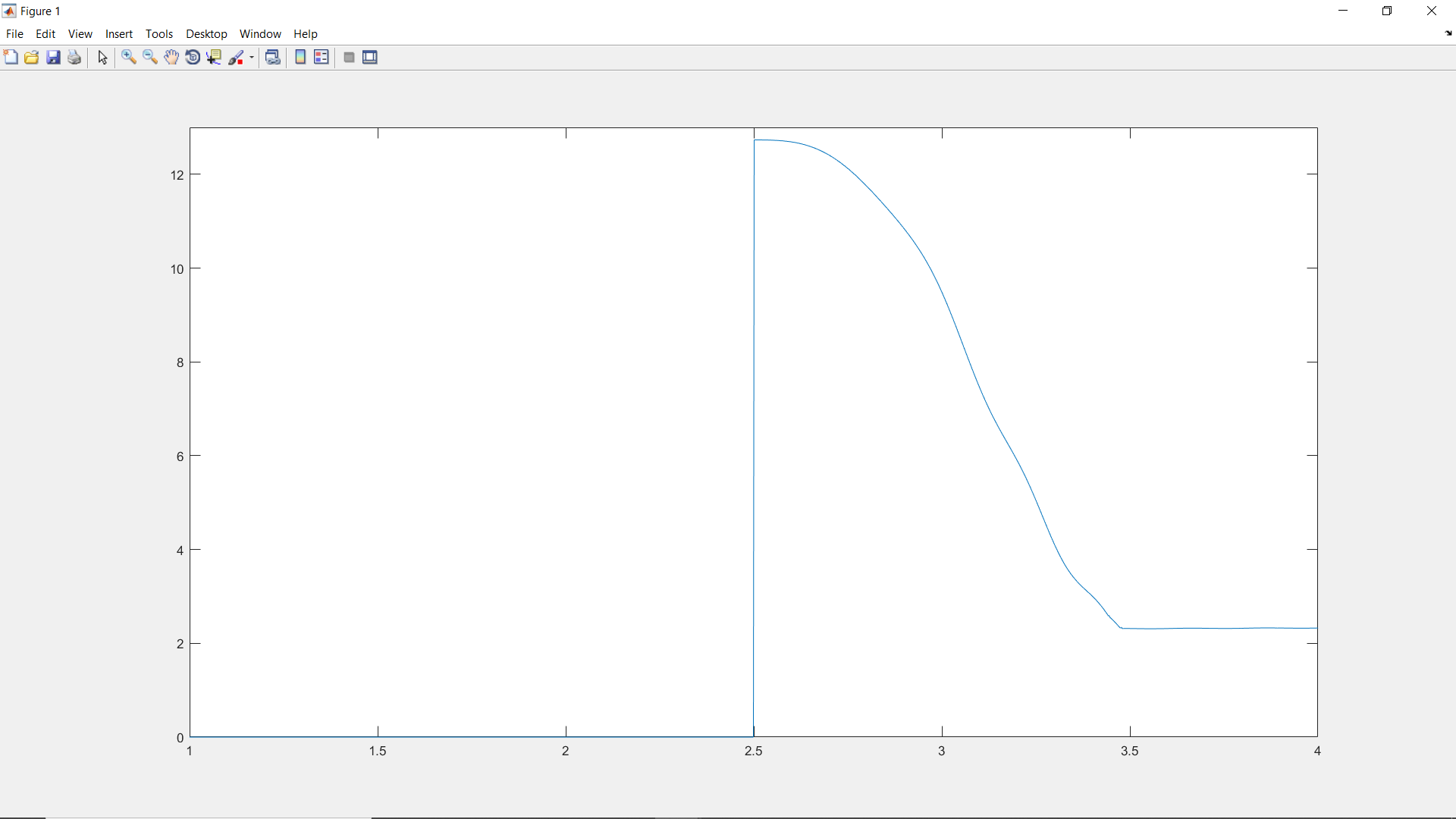Viewport: 1456px width, 819px height.
Task: Click the x-axis tick label 1.5
Action: point(378,751)
